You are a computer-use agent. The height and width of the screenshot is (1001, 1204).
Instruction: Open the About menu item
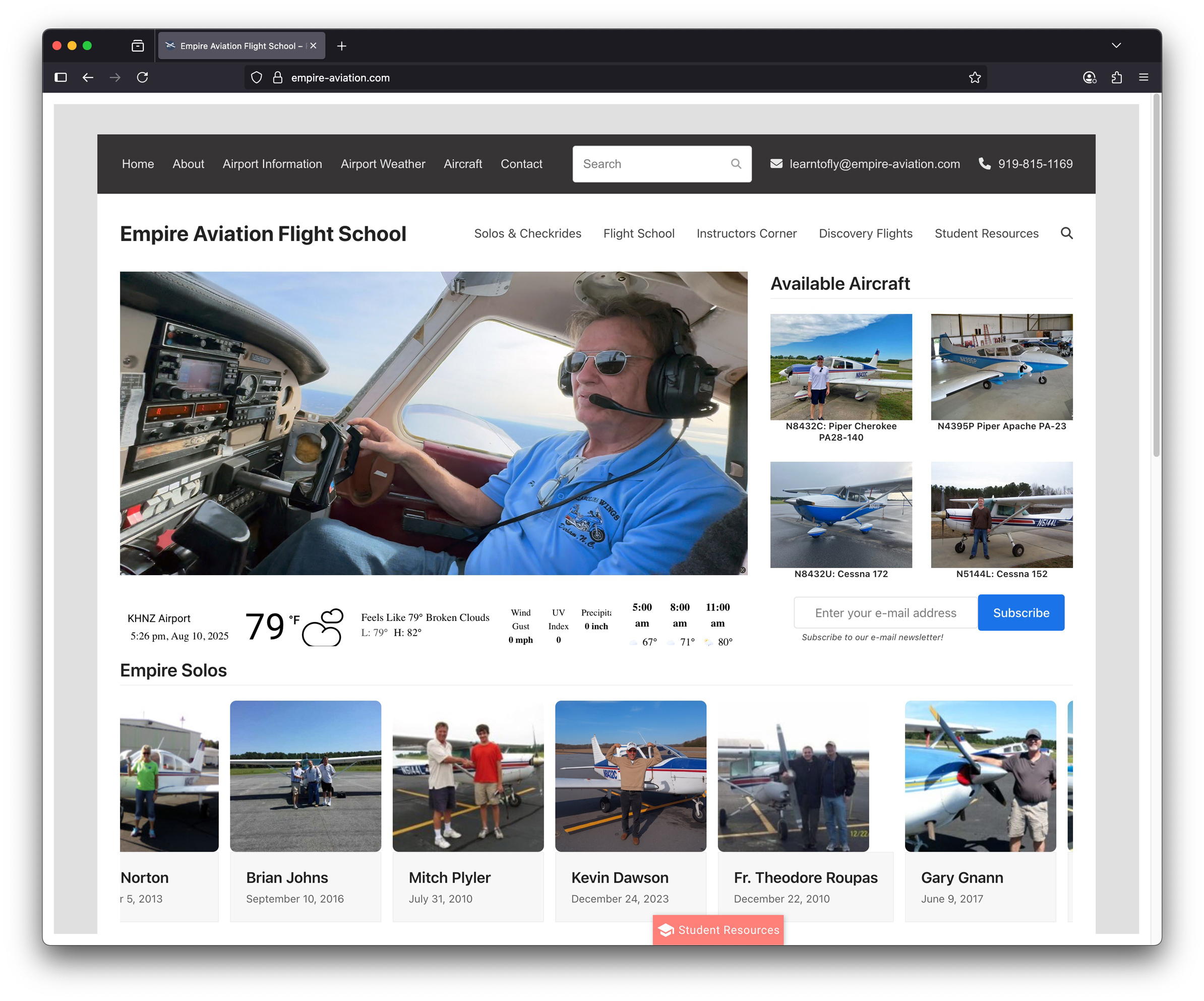pos(189,164)
